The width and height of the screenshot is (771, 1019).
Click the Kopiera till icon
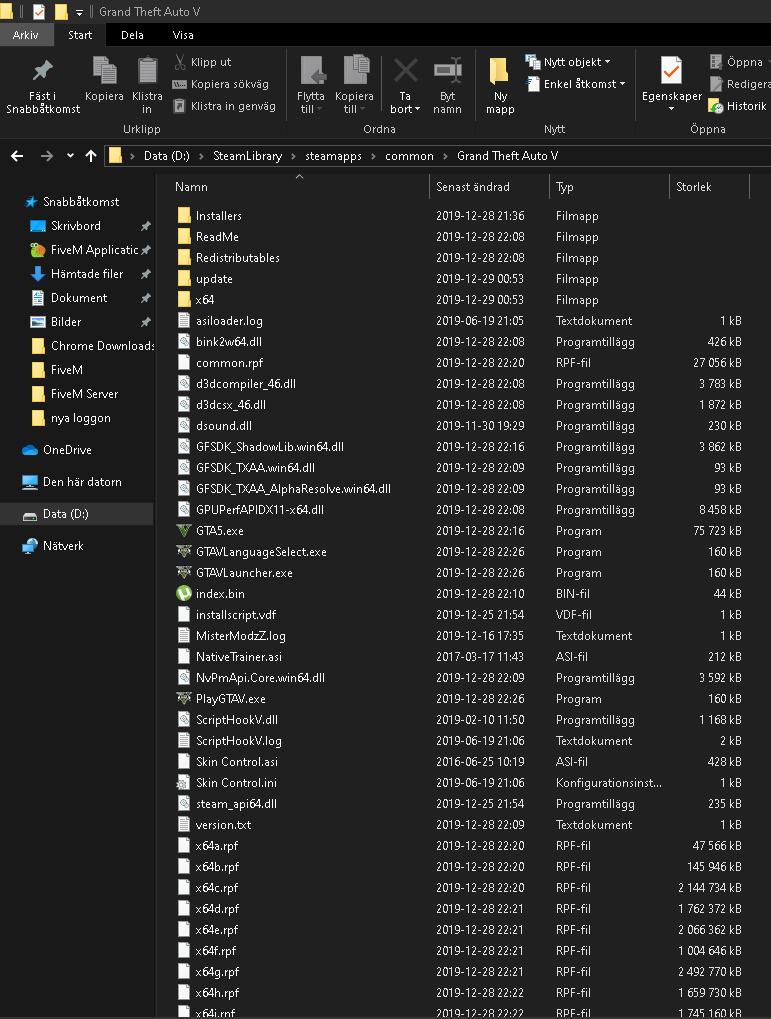click(356, 70)
